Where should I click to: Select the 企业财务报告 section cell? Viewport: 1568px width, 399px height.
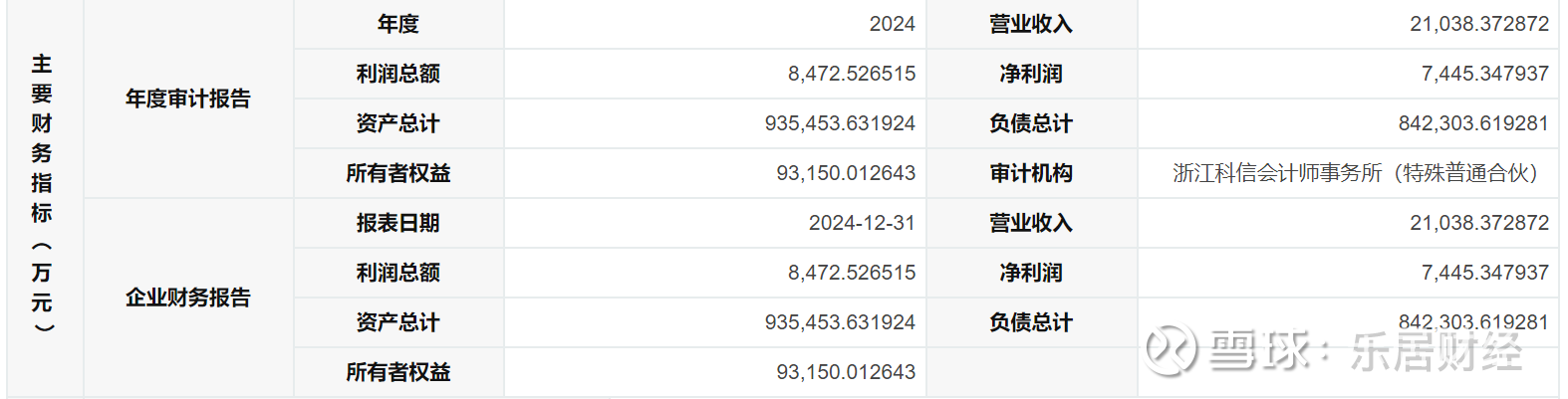tap(188, 298)
